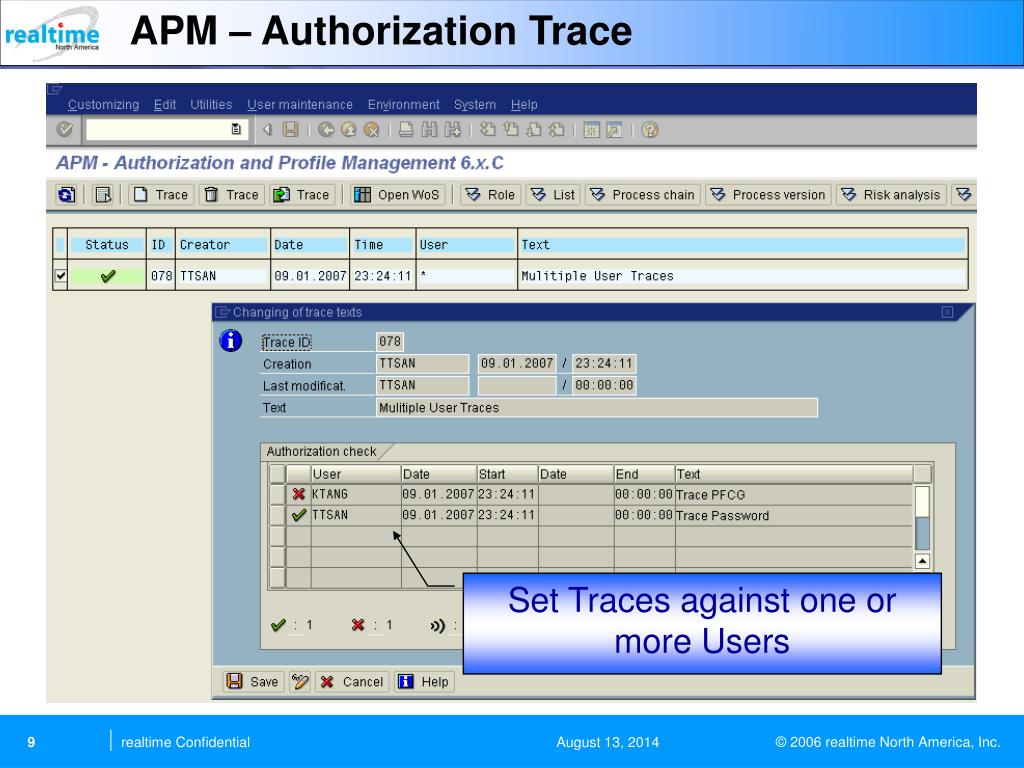Image resolution: width=1024 pixels, height=768 pixels.
Task: Click the Trace ID field showing 078
Action: (390, 342)
